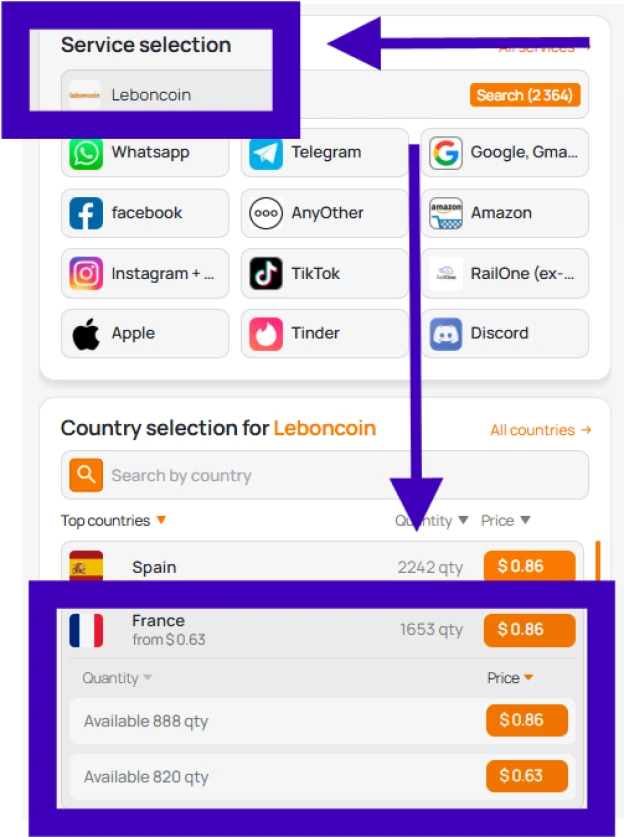Click the Search by country field

(340, 476)
